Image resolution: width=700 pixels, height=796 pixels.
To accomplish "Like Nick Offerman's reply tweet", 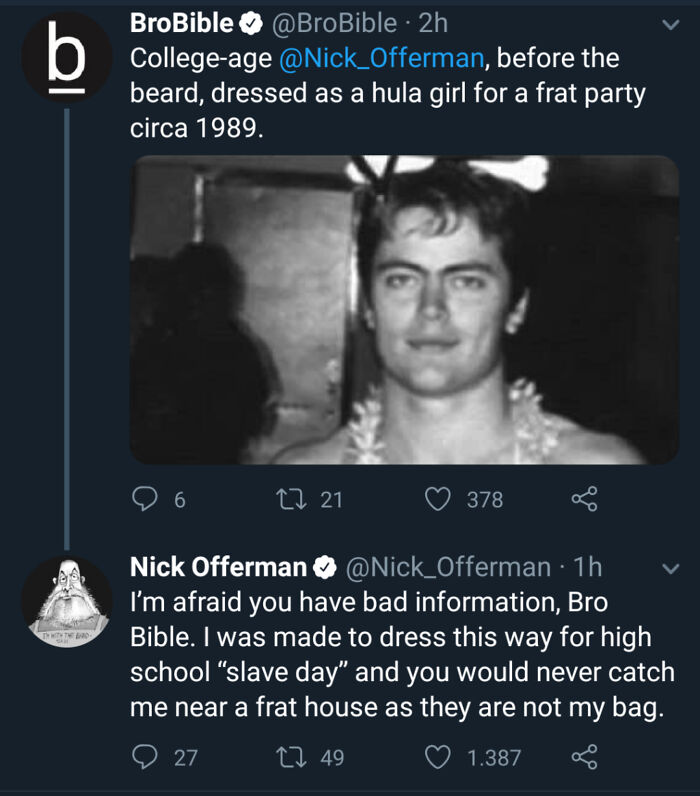I will point(437,758).
